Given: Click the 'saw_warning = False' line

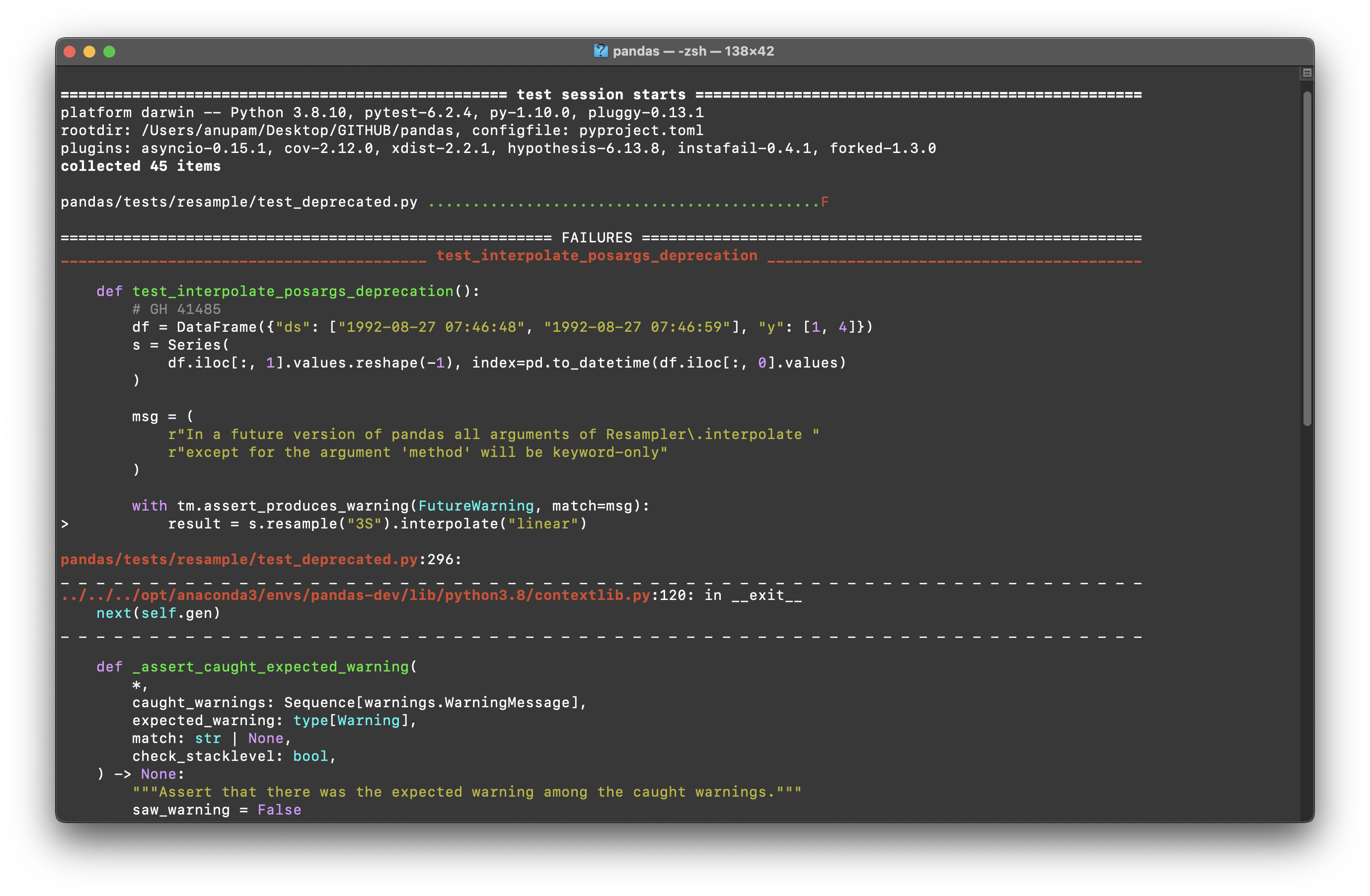Looking at the screenshot, I should click(217, 810).
